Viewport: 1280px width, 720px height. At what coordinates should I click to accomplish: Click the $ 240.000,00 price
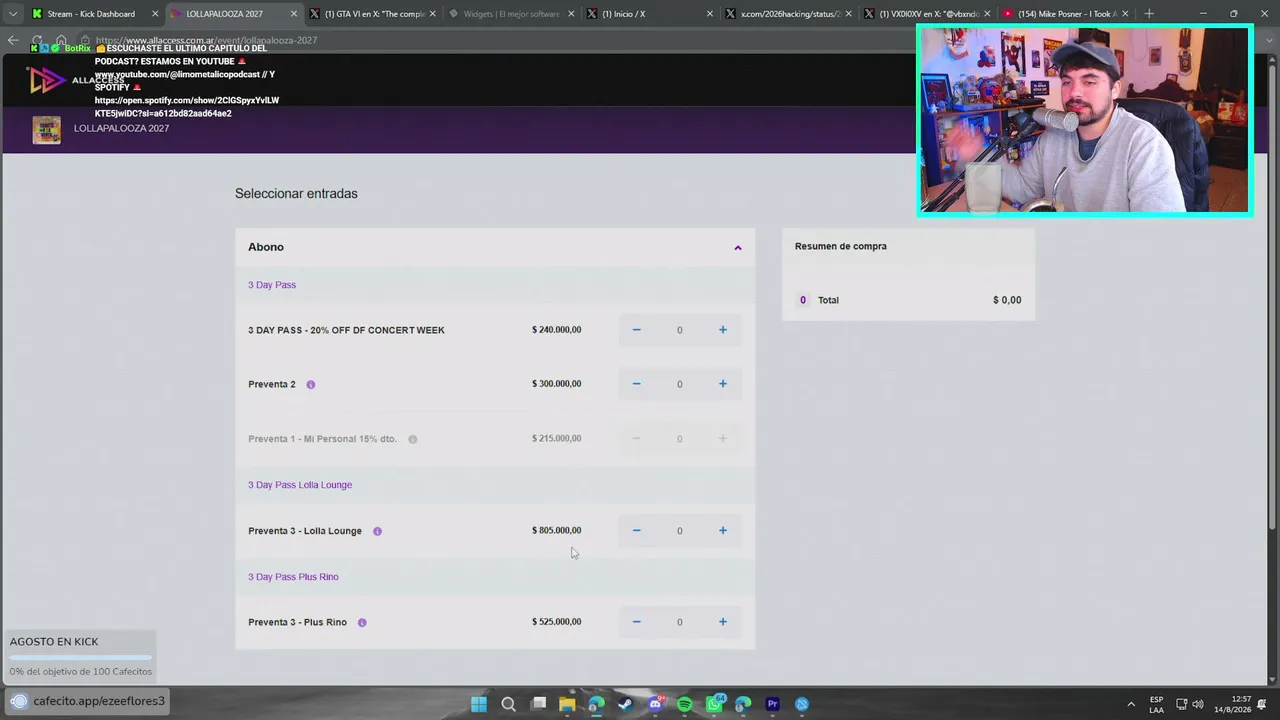pyautogui.click(x=556, y=330)
